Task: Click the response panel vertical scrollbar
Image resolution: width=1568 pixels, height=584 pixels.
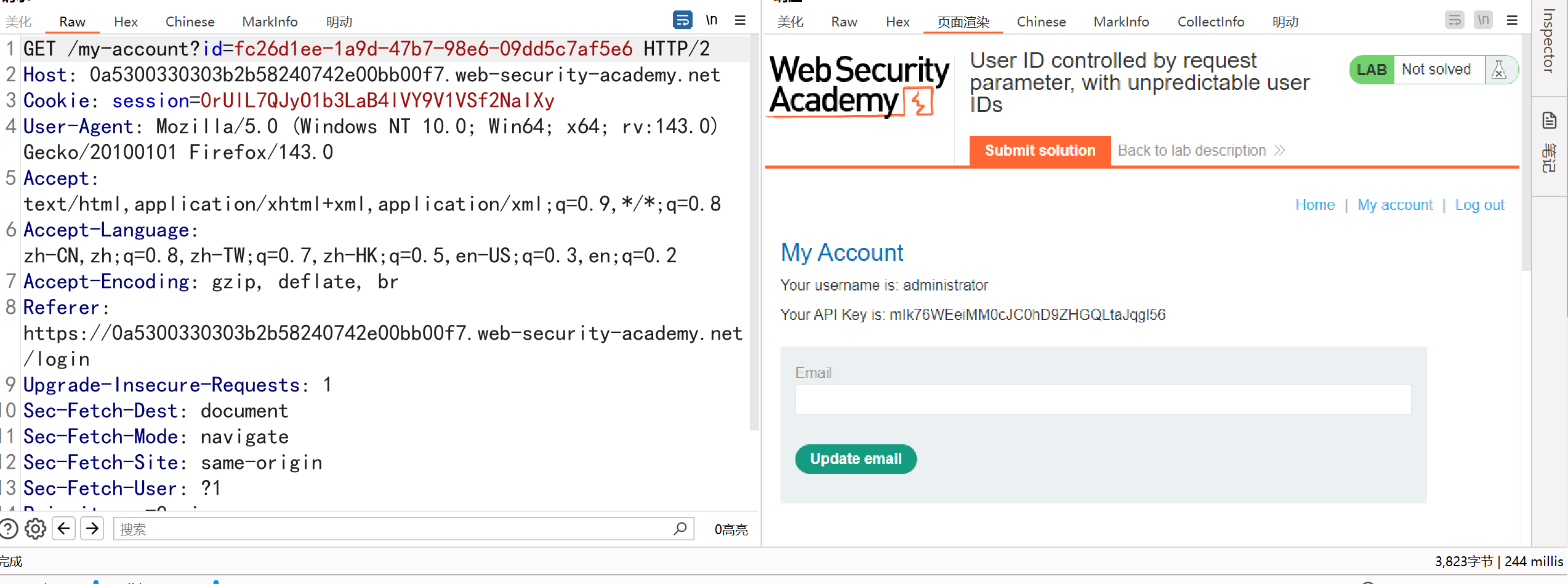Action: coord(1526,154)
